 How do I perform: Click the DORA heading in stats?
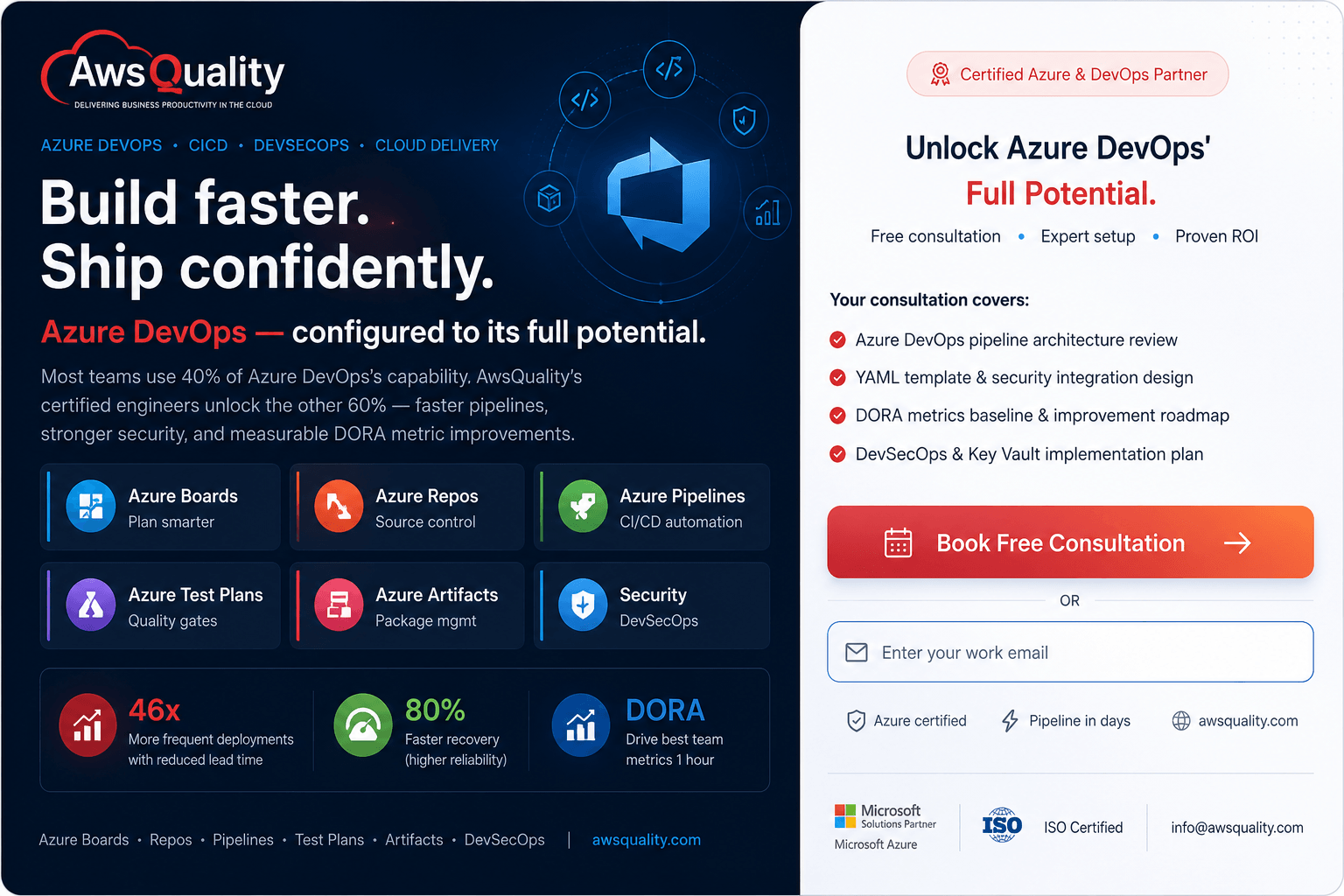pyautogui.click(x=665, y=710)
